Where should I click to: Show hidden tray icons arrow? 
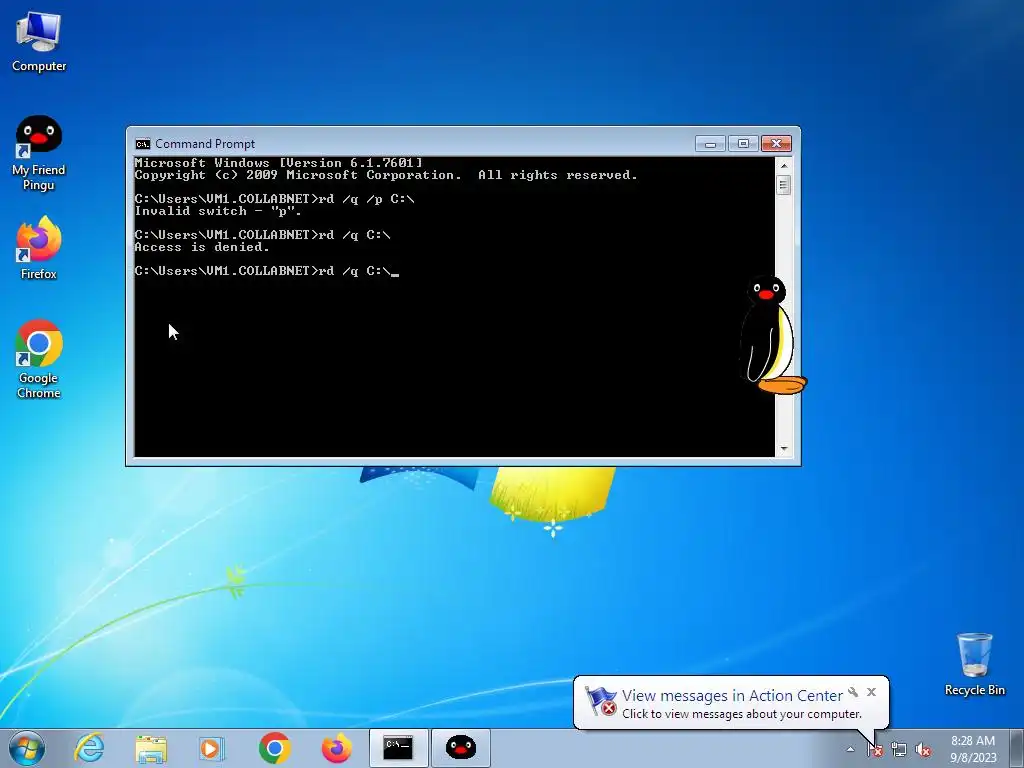(850, 749)
